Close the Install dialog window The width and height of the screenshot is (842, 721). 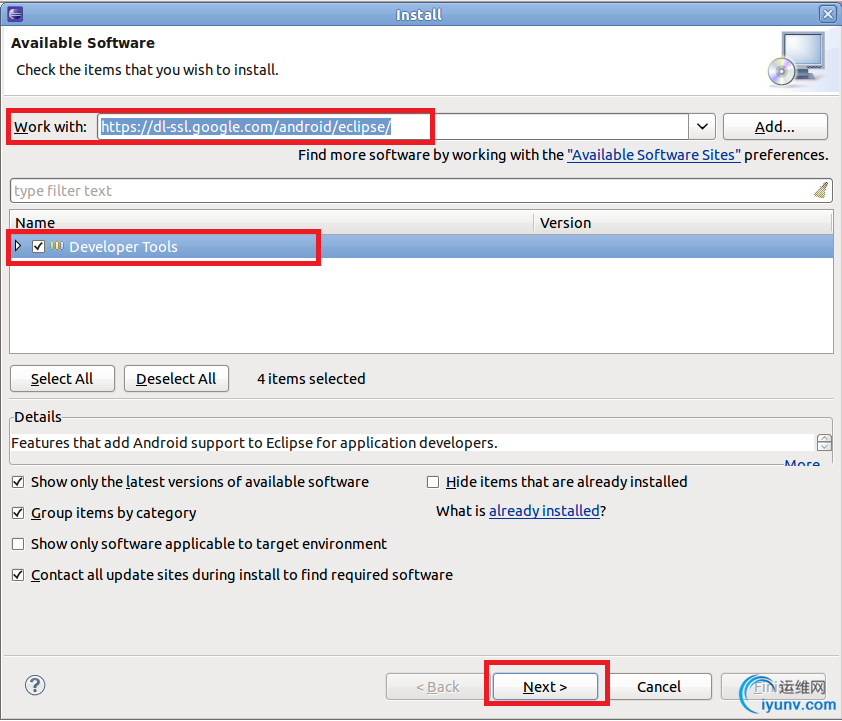(828, 14)
